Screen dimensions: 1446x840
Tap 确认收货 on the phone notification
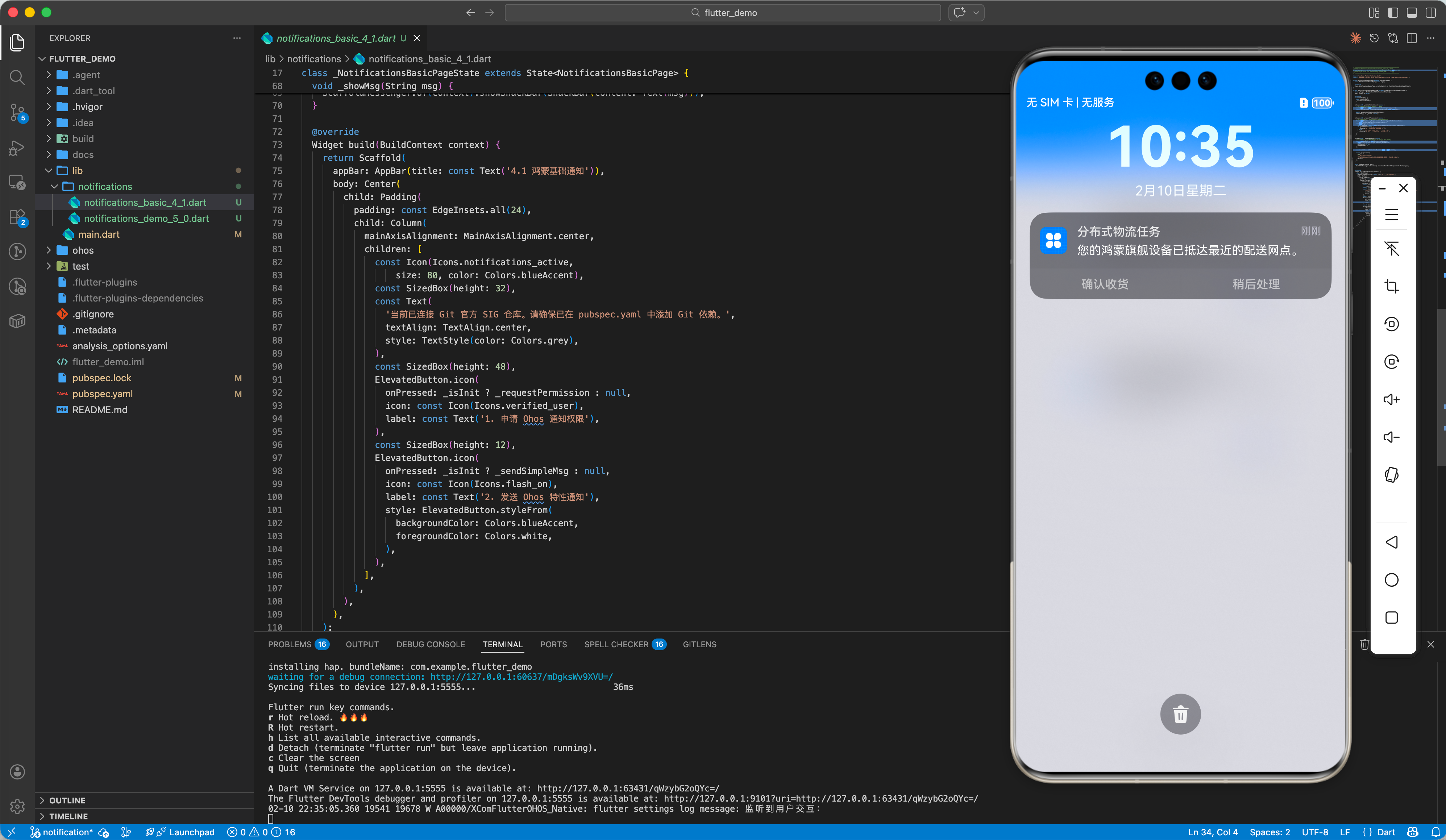[1105, 284]
